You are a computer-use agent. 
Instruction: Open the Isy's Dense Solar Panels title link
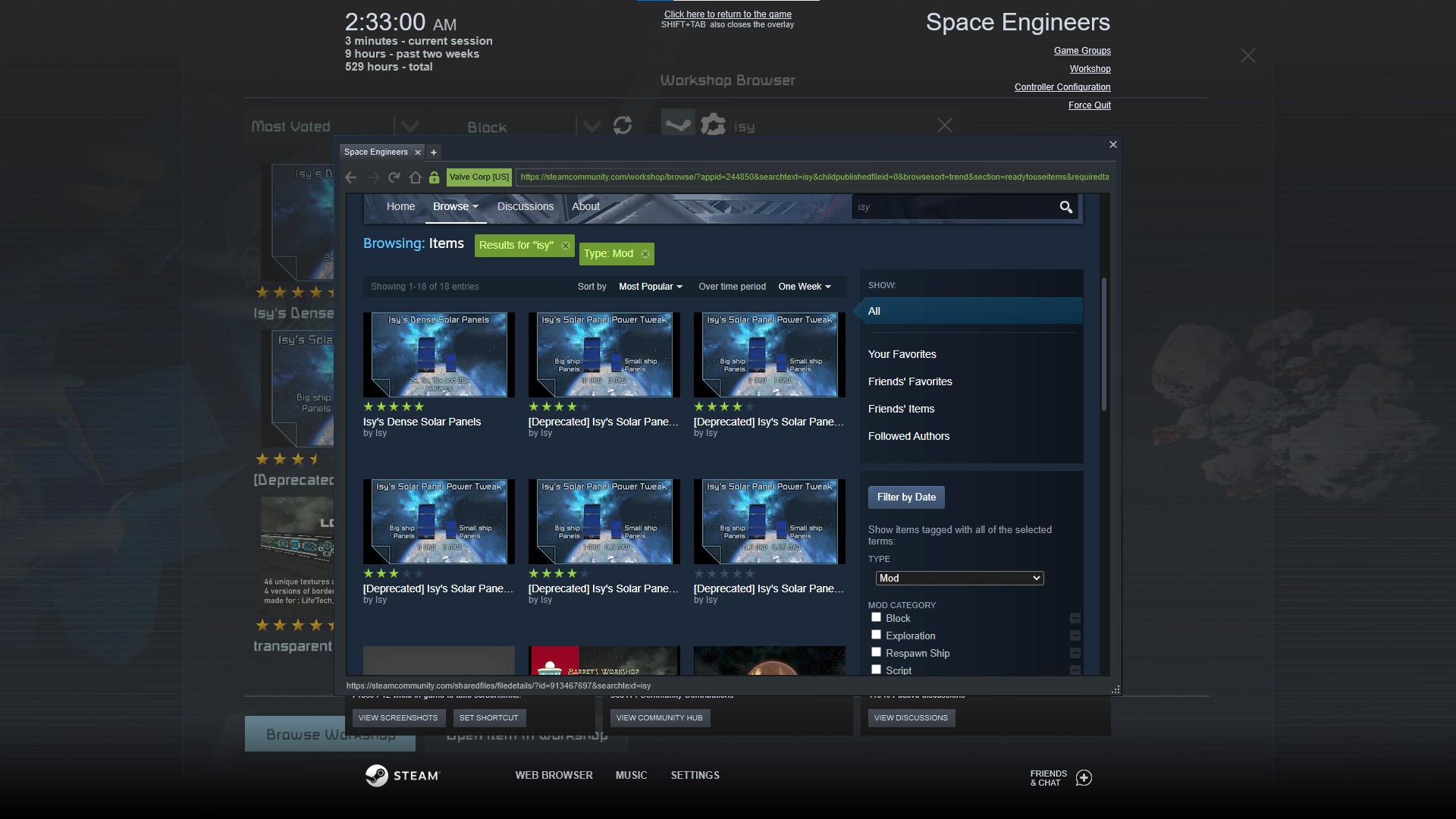pos(422,422)
